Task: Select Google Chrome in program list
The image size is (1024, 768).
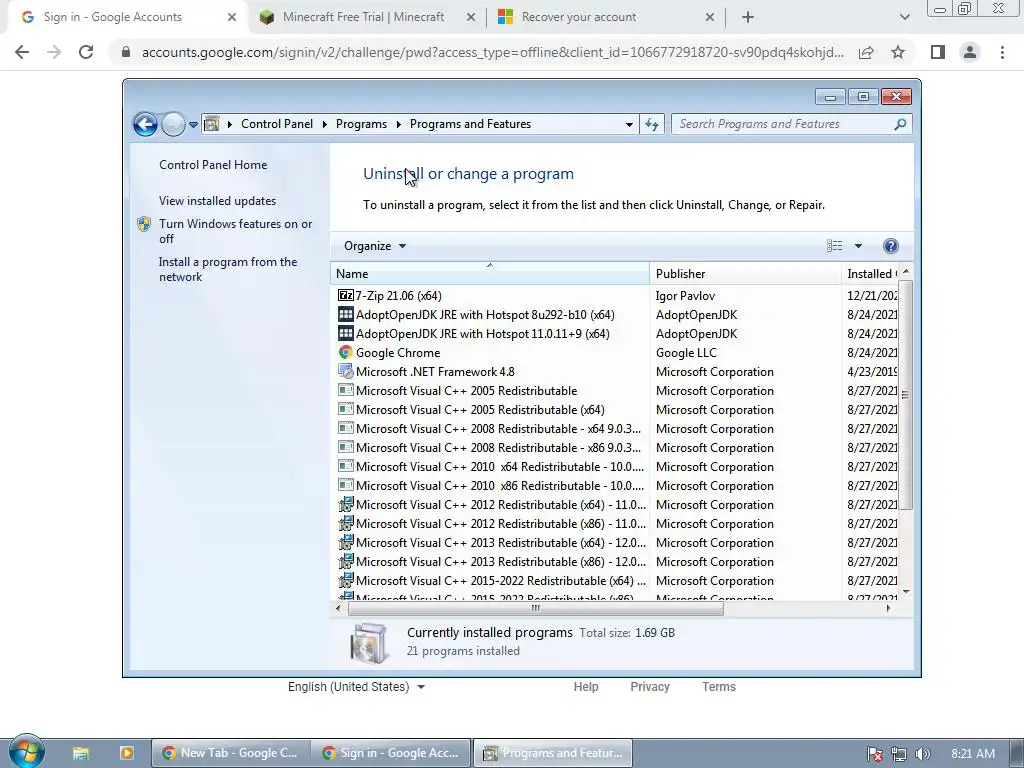Action: [x=398, y=353]
